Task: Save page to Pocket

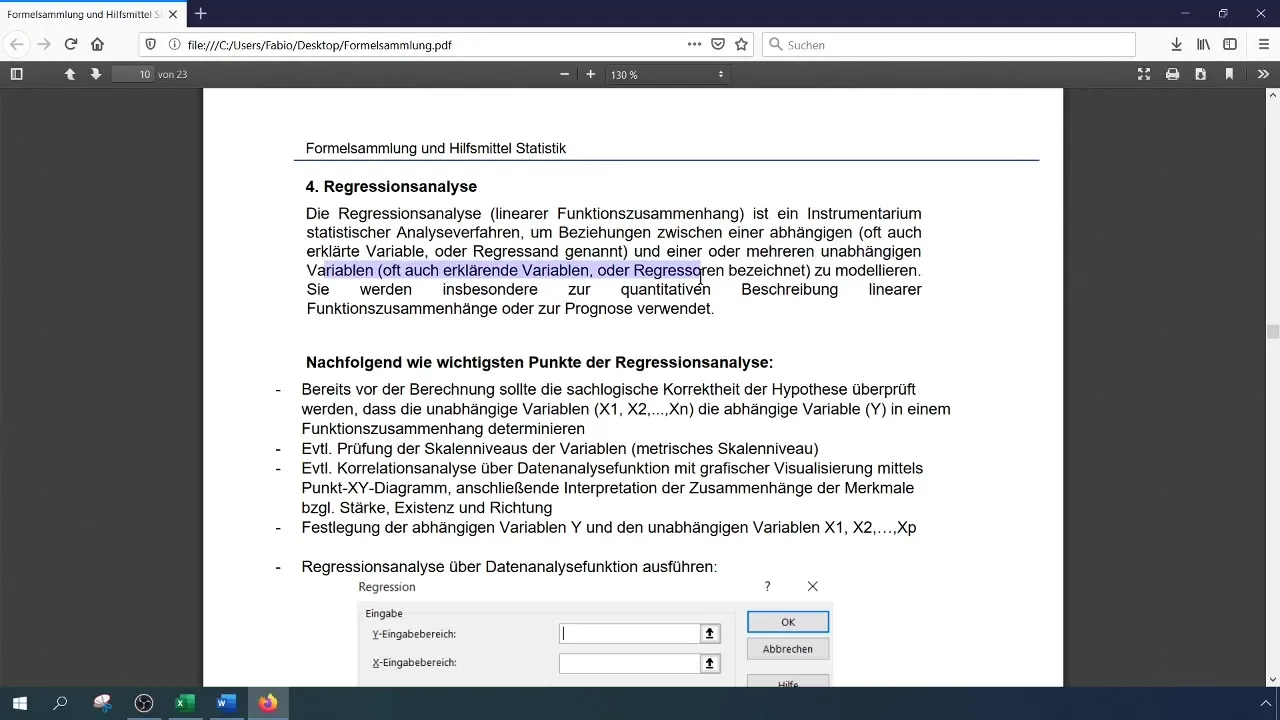Action: pyautogui.click(x=718, y=44)
